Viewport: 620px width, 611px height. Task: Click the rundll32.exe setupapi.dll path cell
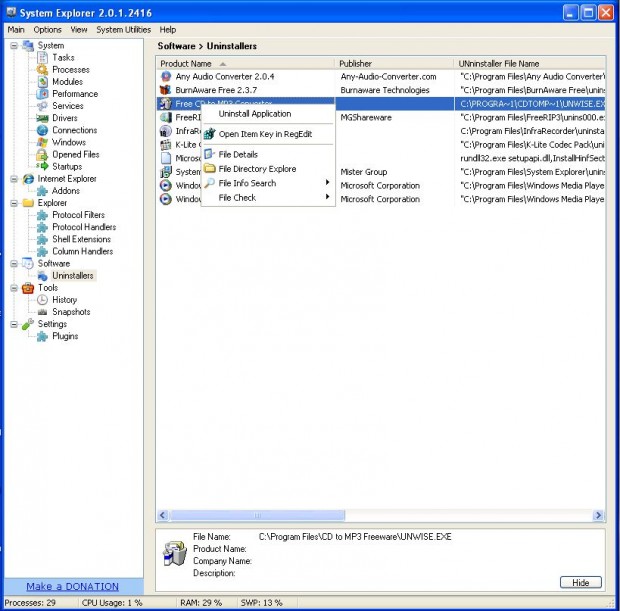(x=532, y=158)
